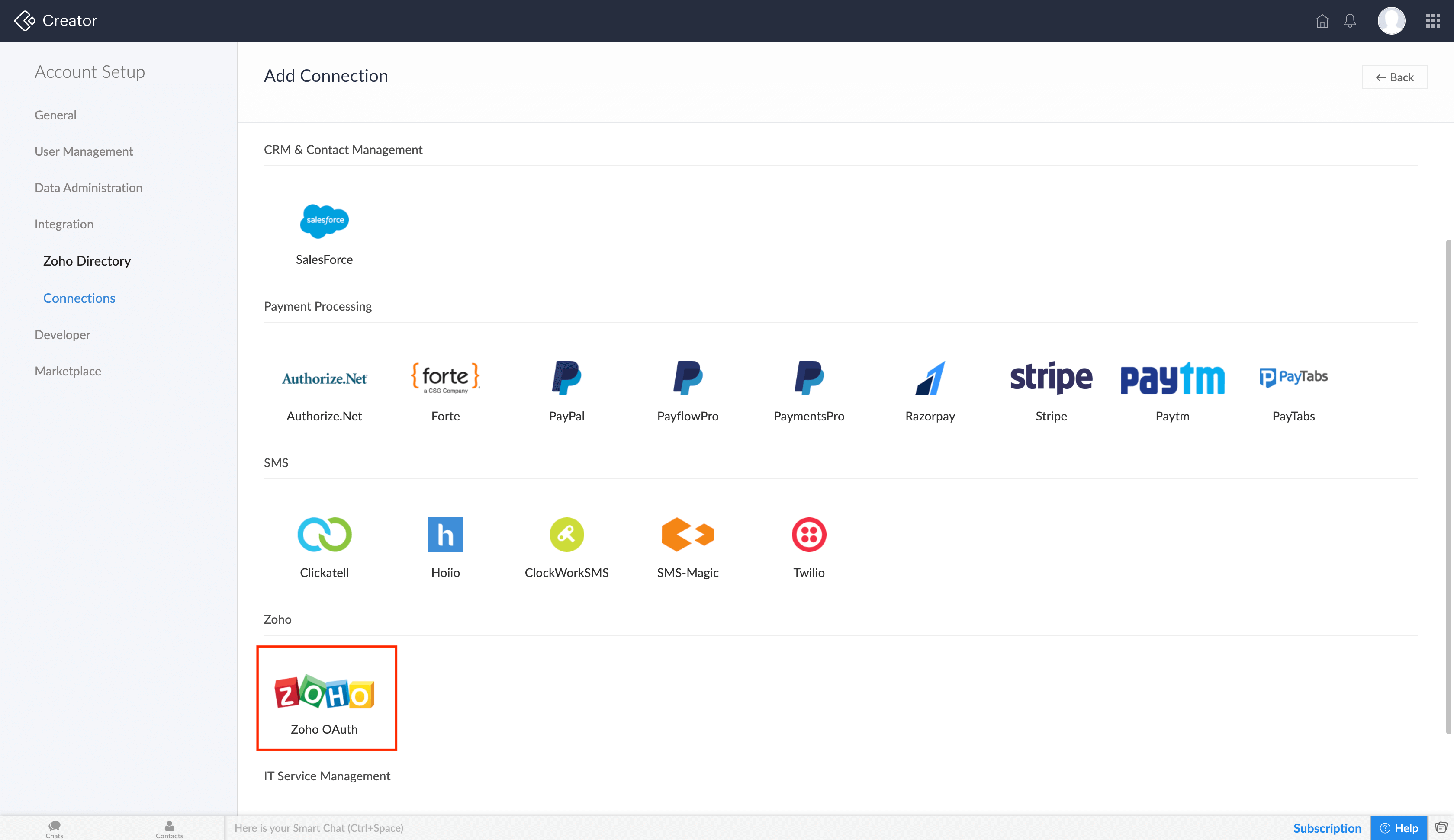This screenshot has width=1454, height=840.
Task: Select the Hoiio SMS connector
Action: 445,548
